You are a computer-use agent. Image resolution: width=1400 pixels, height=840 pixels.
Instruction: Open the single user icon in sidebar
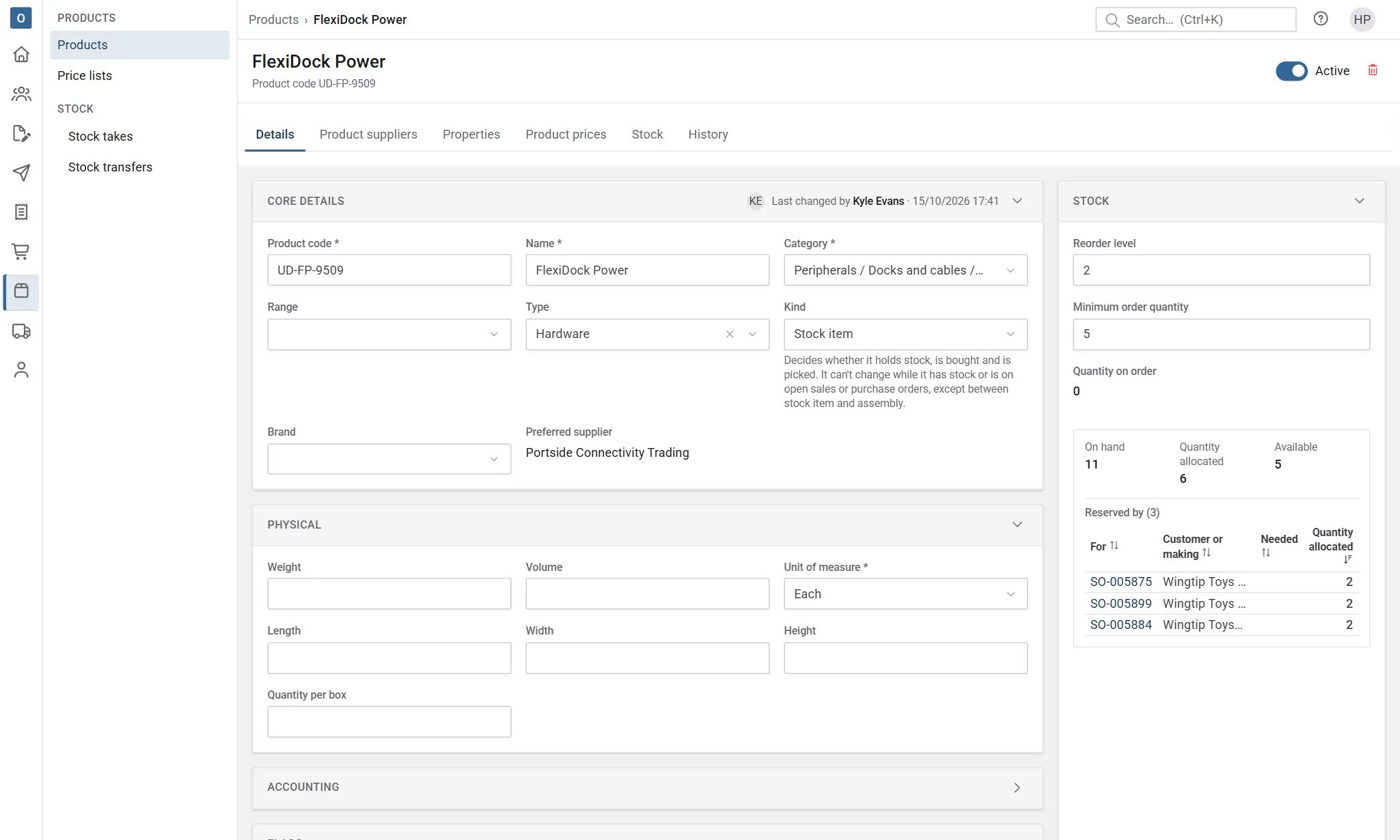point(21,370)
